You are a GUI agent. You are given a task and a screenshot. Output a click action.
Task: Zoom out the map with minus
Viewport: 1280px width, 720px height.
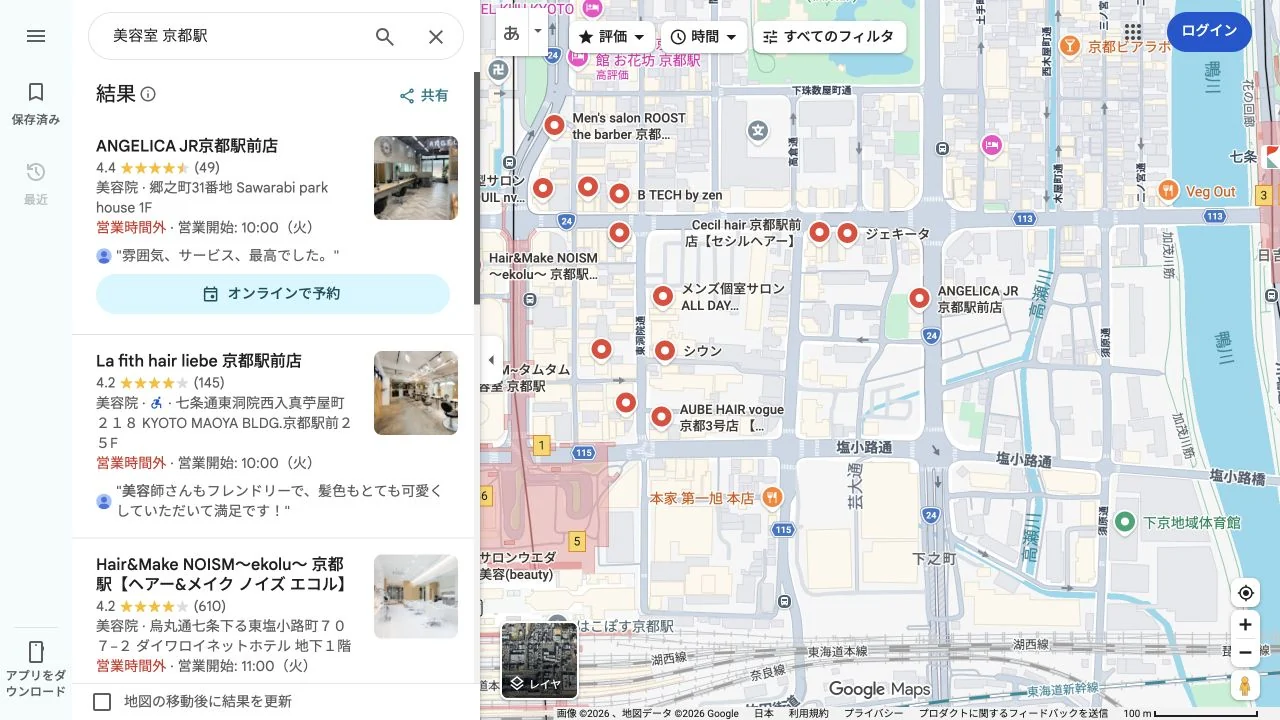1245,653
